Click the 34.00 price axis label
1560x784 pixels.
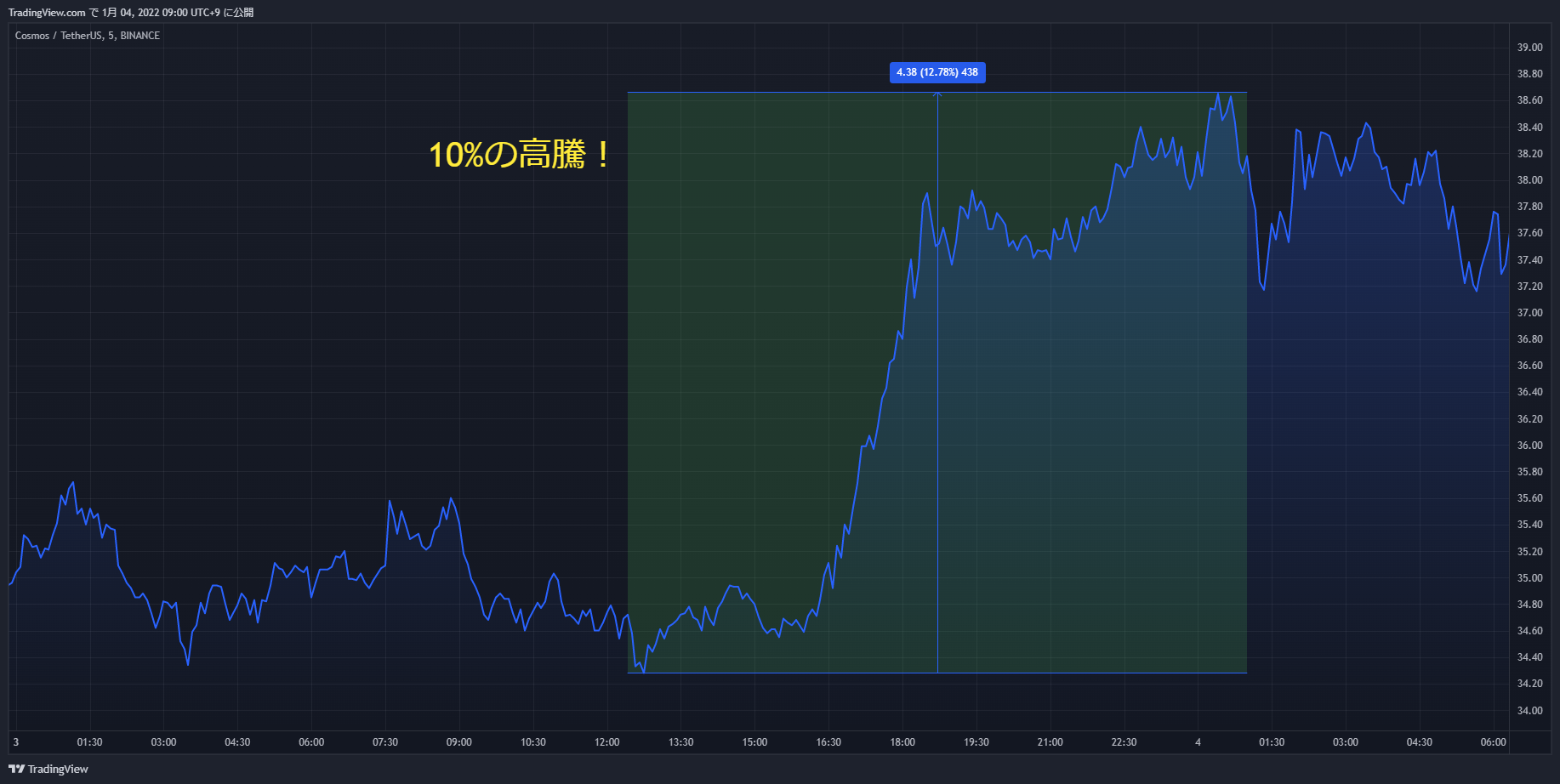tap(1529, 711)
